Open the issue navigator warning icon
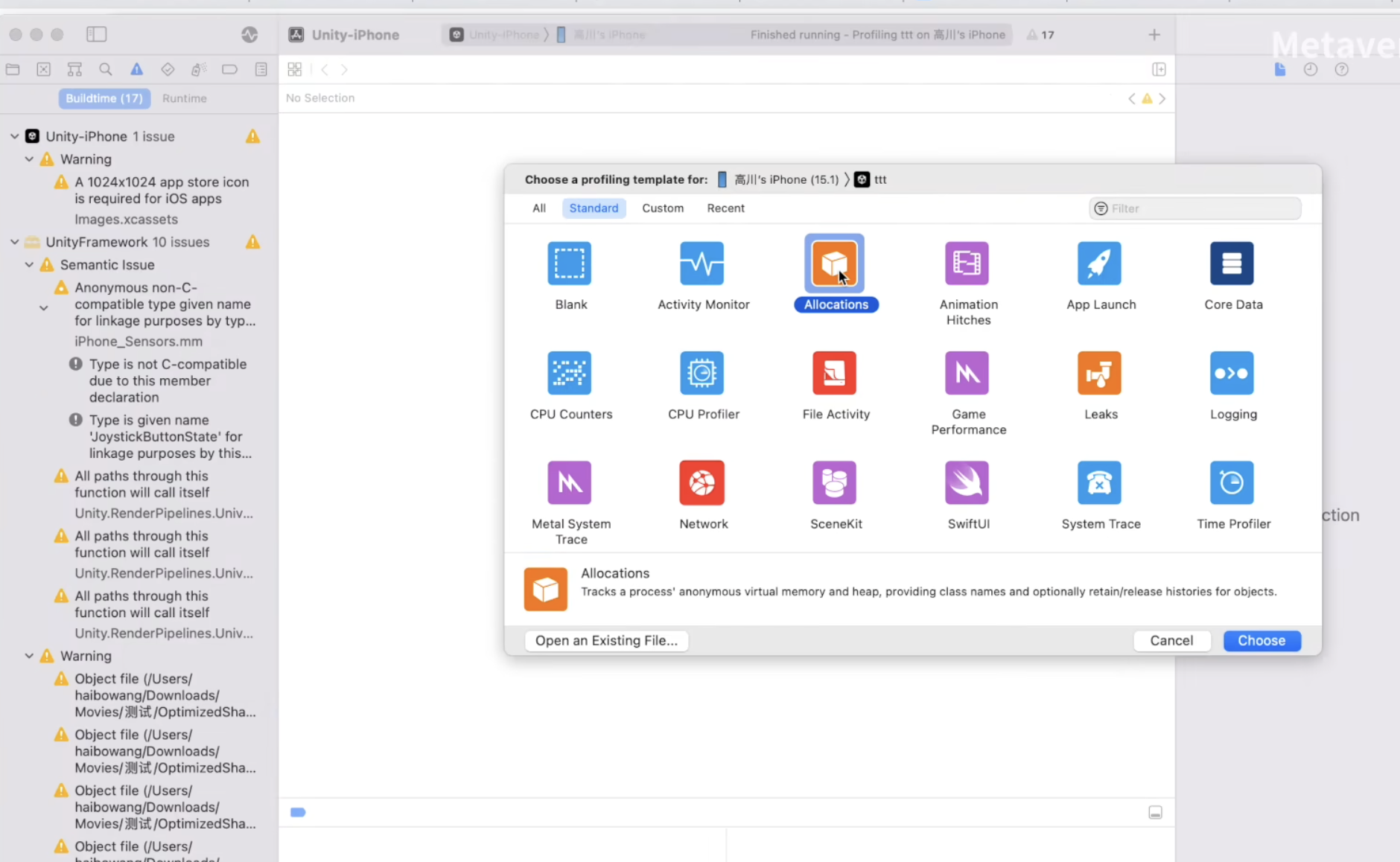Screen dimensions: 1400x862 point(136,69)
